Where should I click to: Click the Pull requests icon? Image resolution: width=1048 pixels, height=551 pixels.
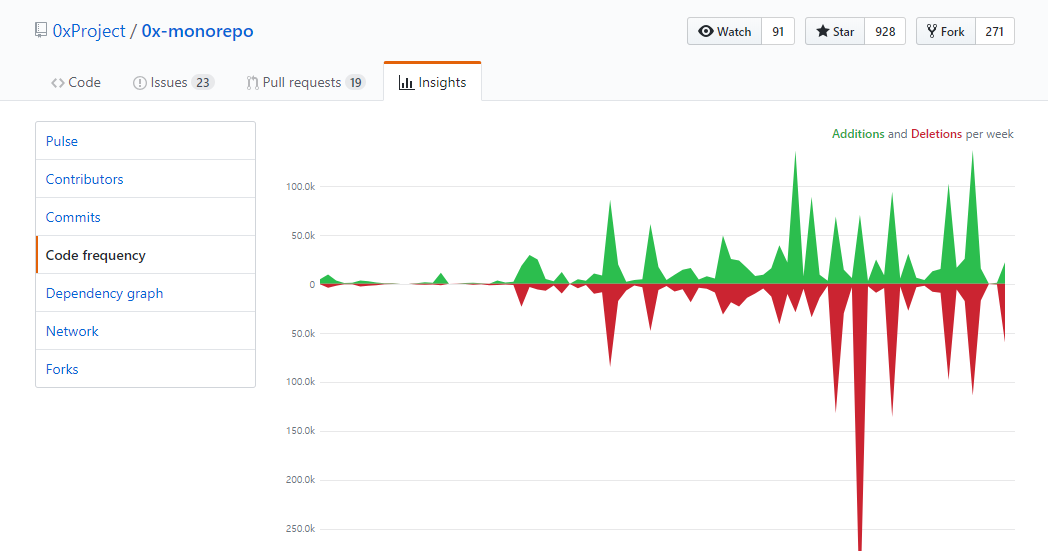[252, 83]
